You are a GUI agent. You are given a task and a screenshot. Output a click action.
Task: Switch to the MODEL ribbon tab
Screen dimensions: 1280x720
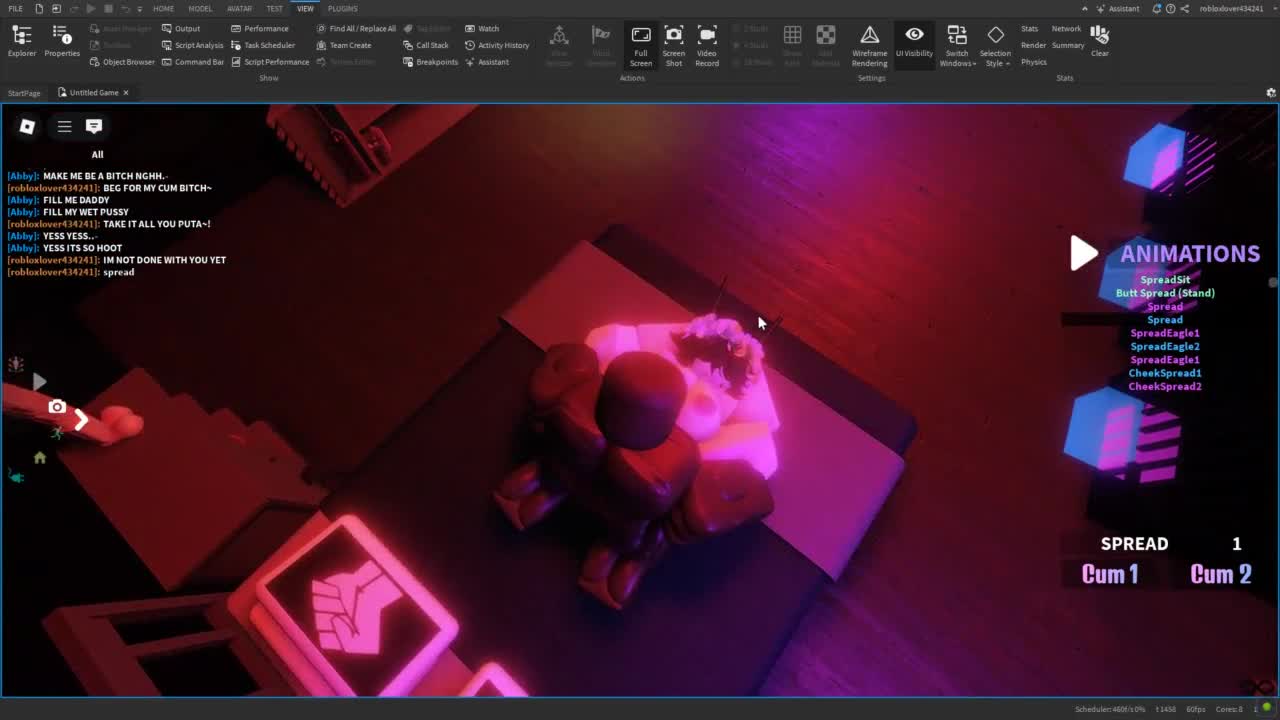[x=200, y=8]
